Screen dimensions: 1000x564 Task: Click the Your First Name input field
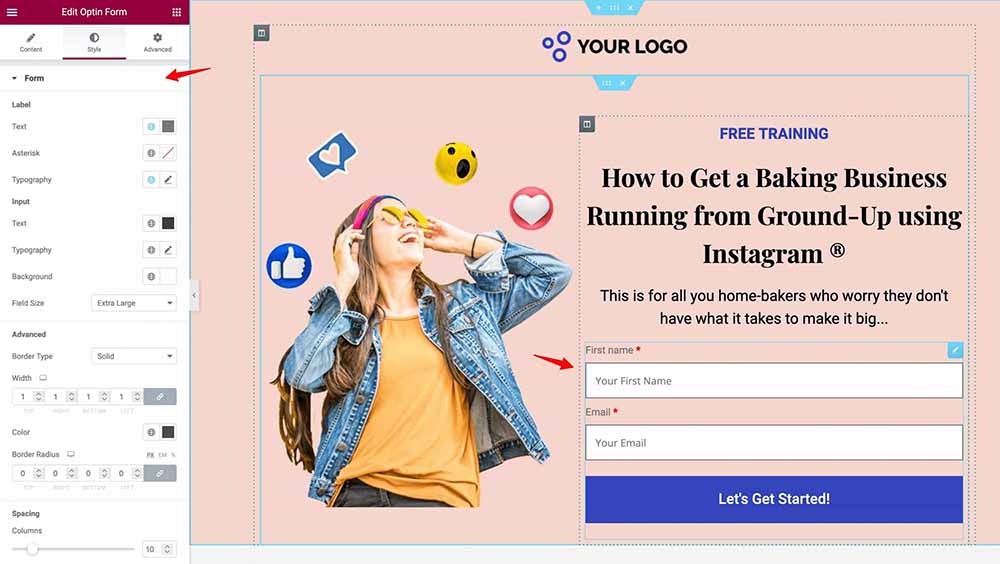click(774, 381)
